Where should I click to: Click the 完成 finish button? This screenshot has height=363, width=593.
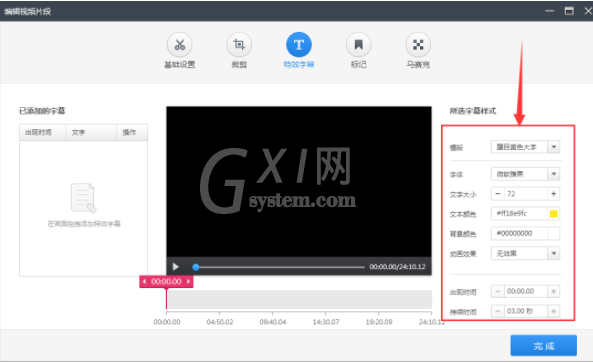(544, 345)
